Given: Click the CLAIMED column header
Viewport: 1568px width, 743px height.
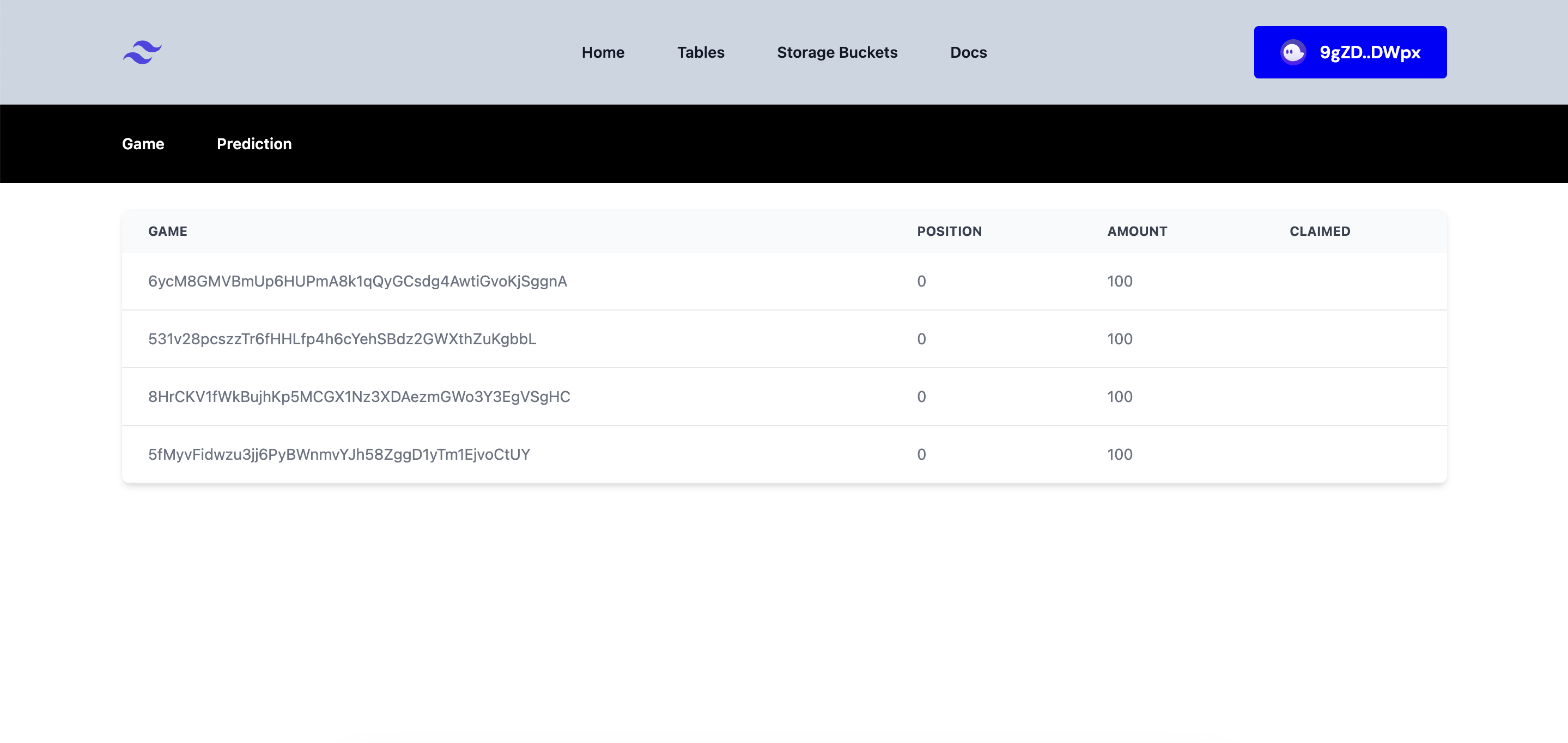Looking at the screenshot, I should [1319, 232].
